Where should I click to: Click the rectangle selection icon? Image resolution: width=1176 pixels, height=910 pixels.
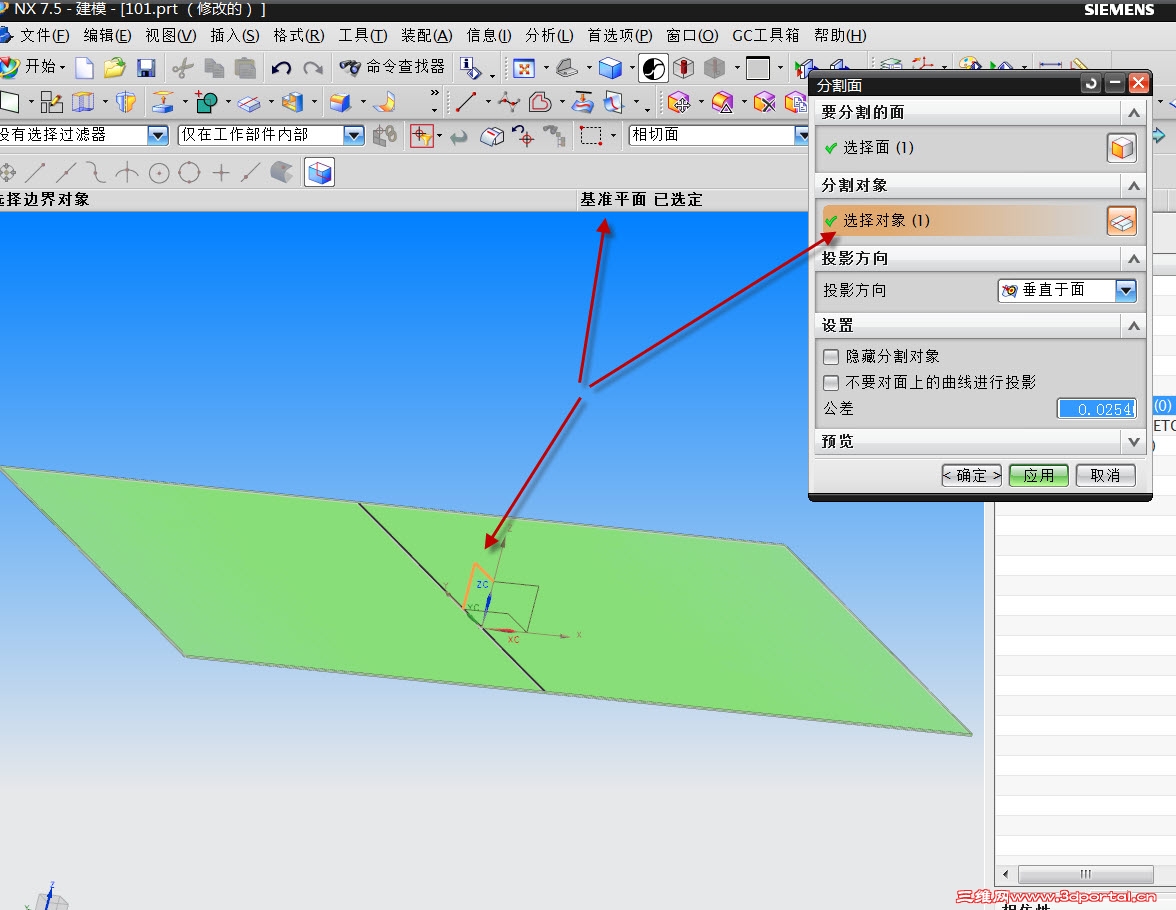(x=591, y=136)
